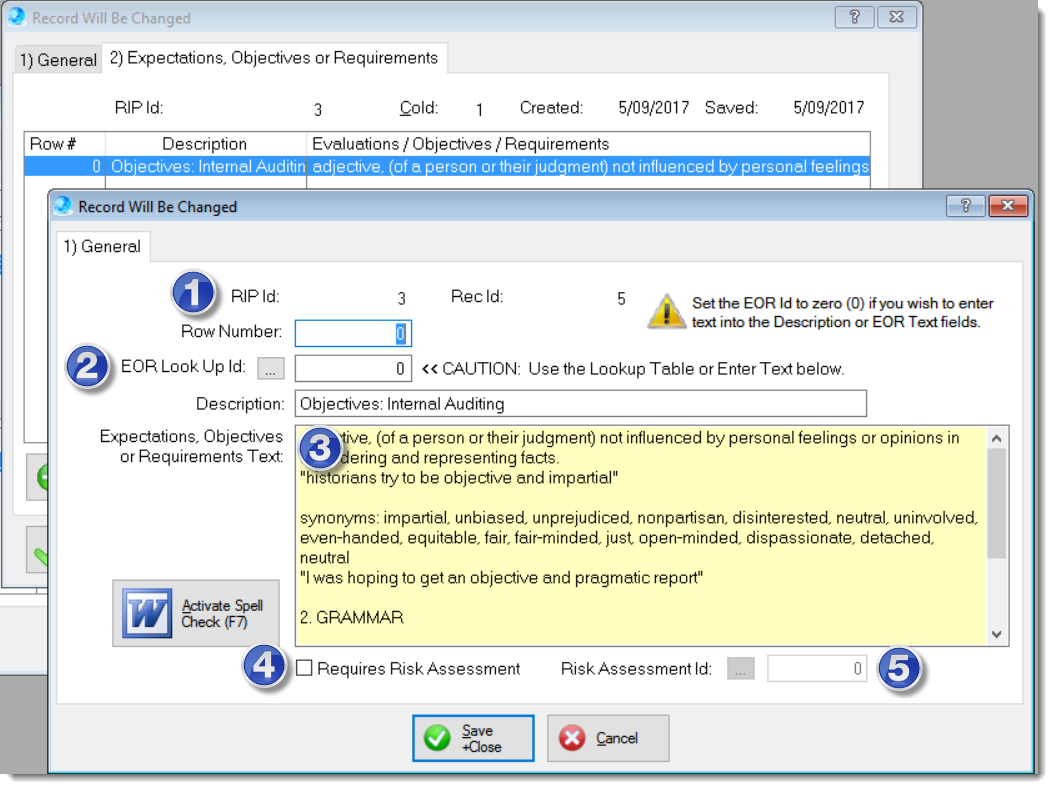
Task: Enable the Requires Risk Assessment checkbox
Action: [304, 669]
